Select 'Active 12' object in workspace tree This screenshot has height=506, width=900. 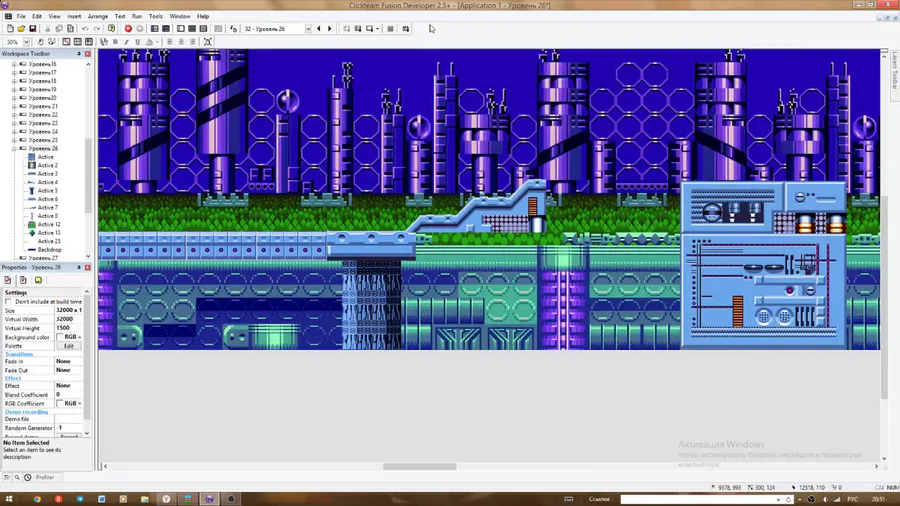pyautogui.click(x=49, y=224)
